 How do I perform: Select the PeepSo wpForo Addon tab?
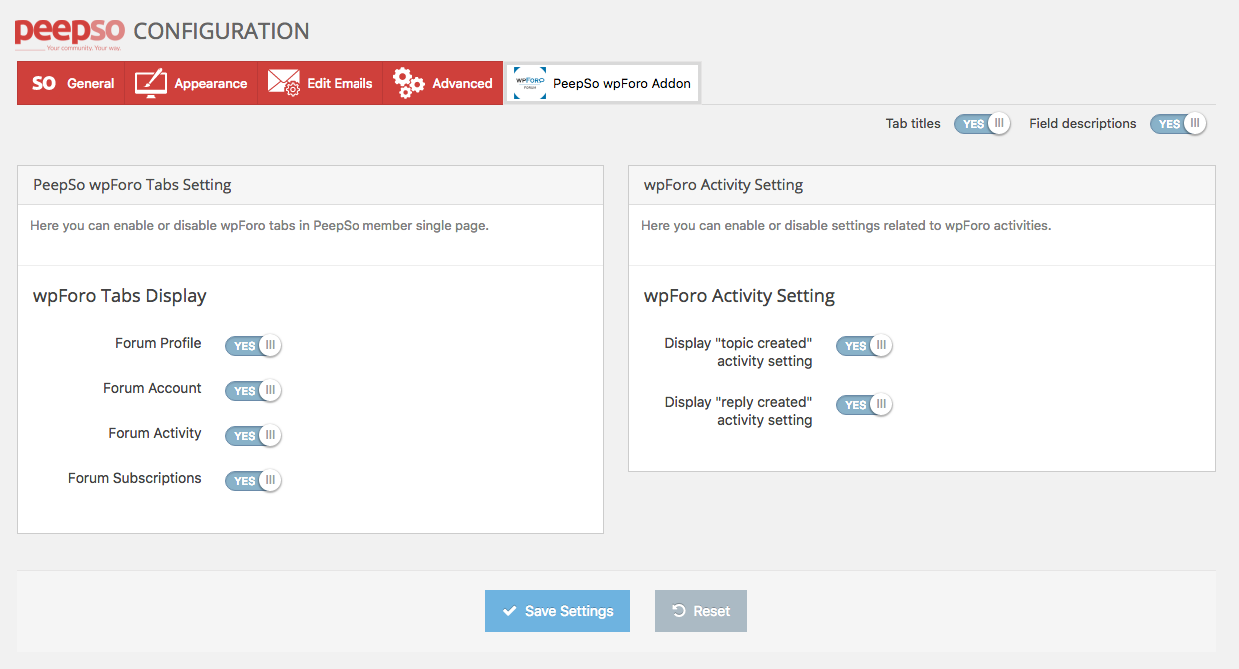[x=602, y=83]
